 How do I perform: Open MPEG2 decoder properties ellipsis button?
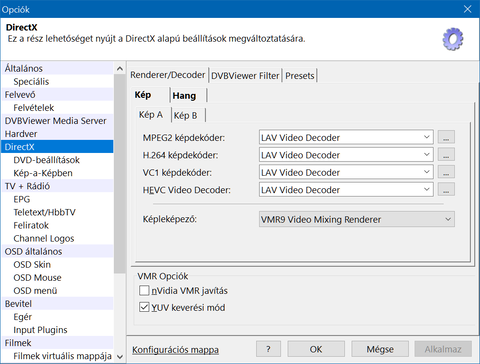tap(446, 137)
